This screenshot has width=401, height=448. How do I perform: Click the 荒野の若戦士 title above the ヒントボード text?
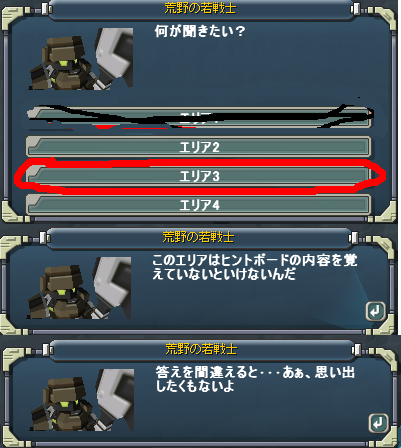pyautogui.click(x=198, y=237)
